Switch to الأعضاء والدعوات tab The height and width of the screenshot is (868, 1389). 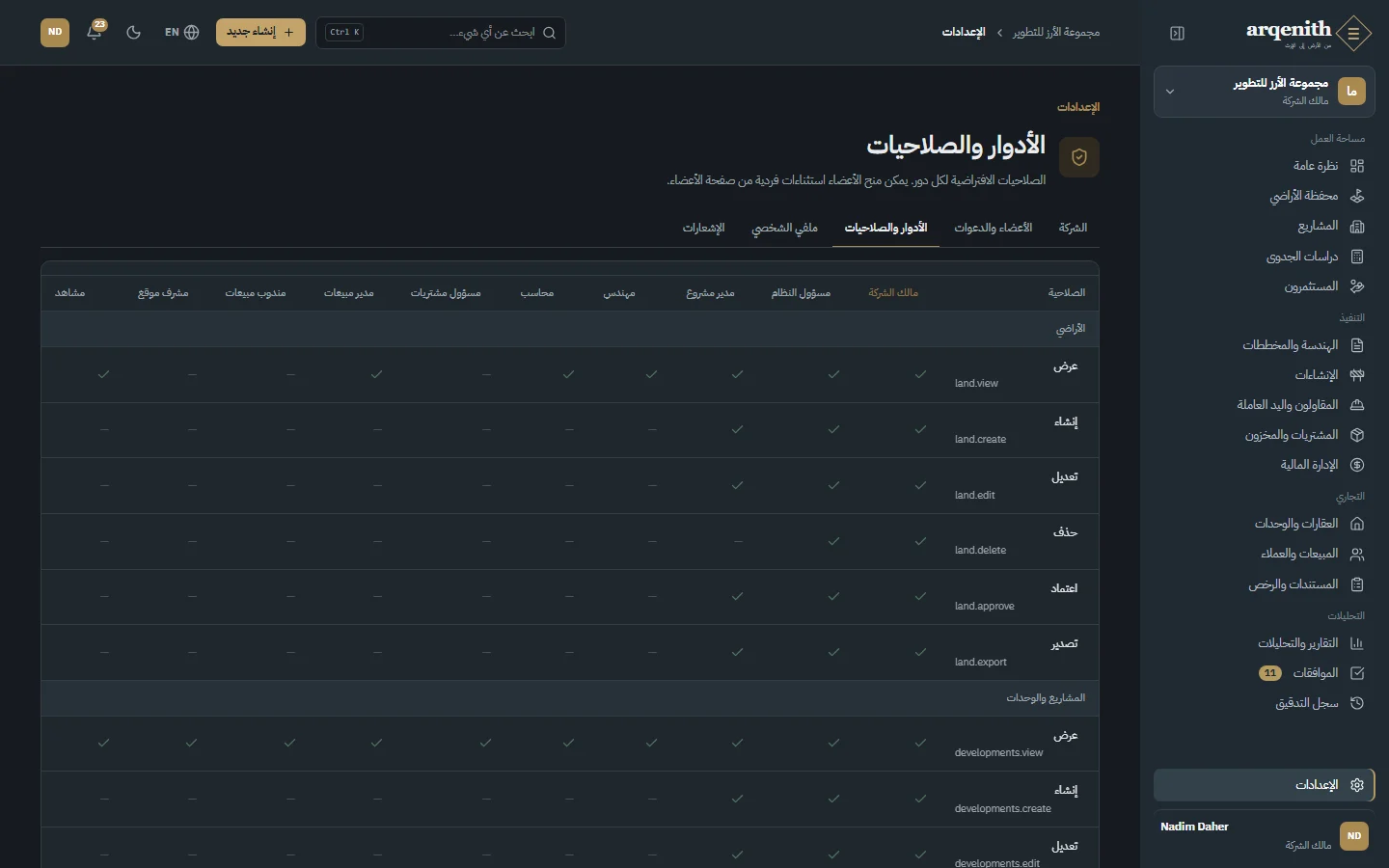994,229
